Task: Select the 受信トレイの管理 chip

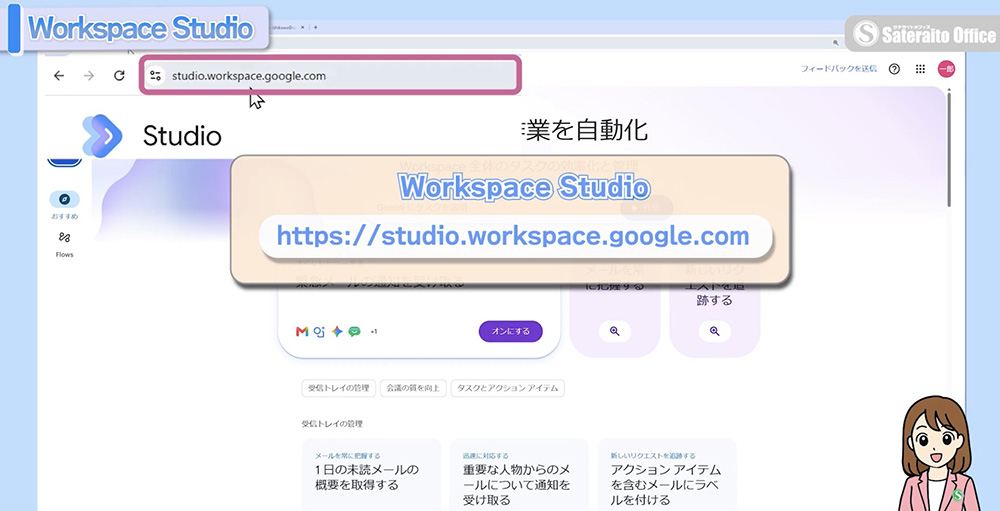Action: (339, 388)
